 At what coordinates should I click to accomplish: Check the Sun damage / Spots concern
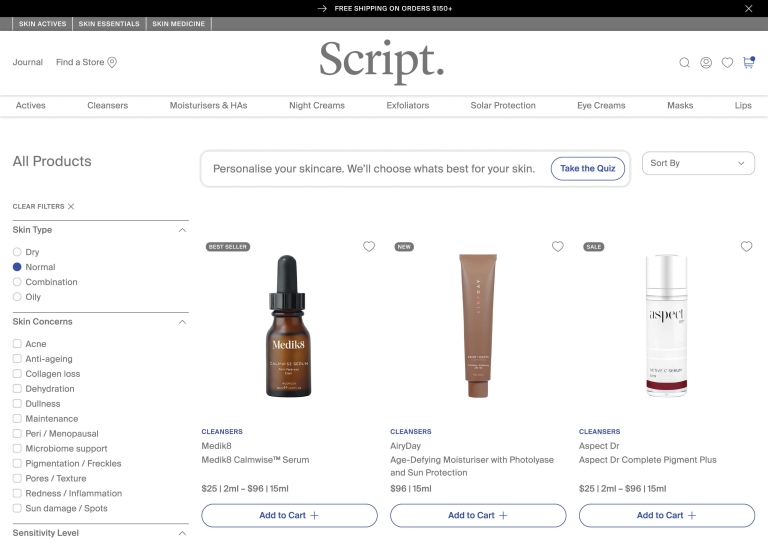(x=17, y=508)
